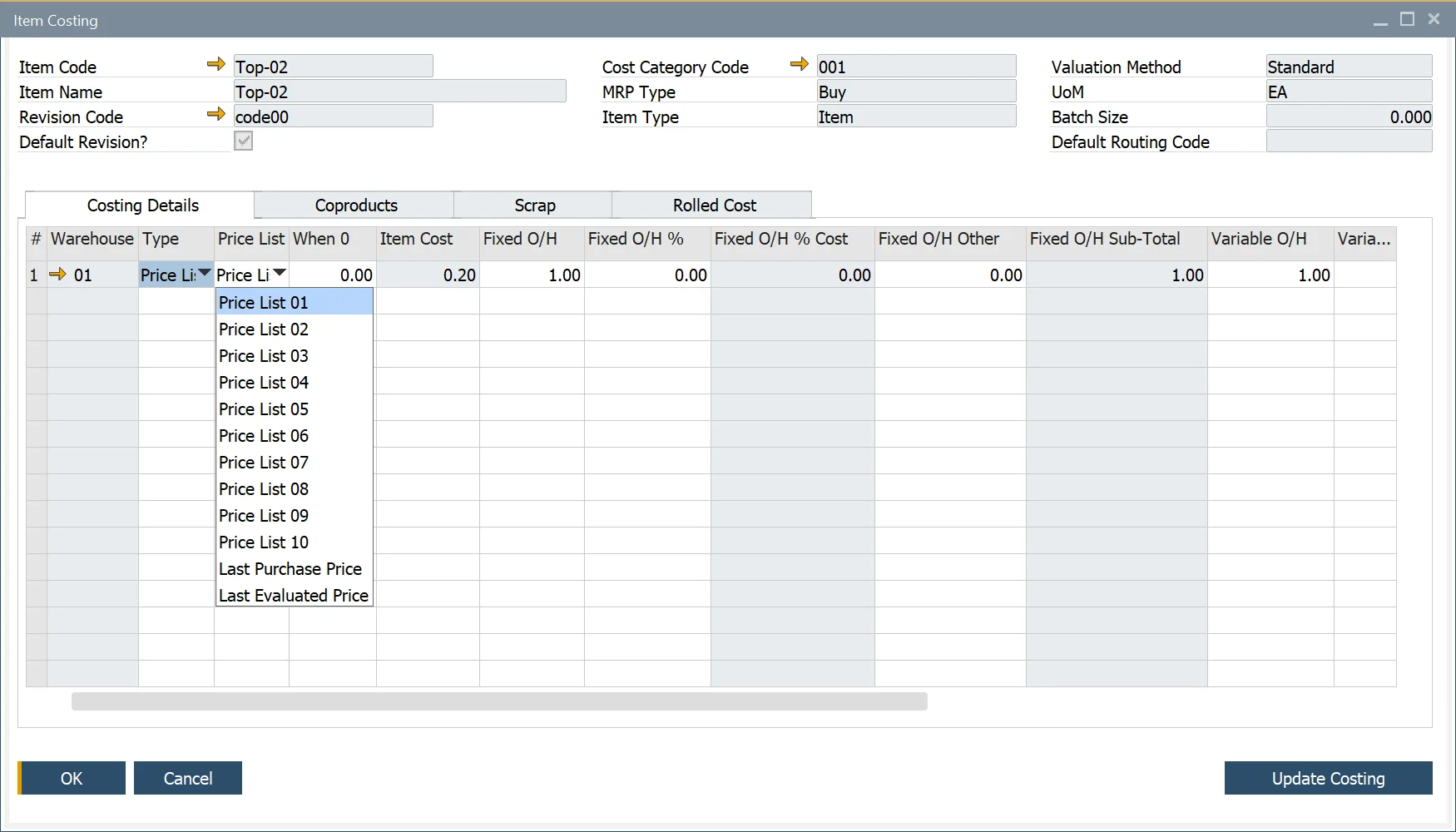
Task: Switch to the Coproducts tab
Action: click(355, 205)
